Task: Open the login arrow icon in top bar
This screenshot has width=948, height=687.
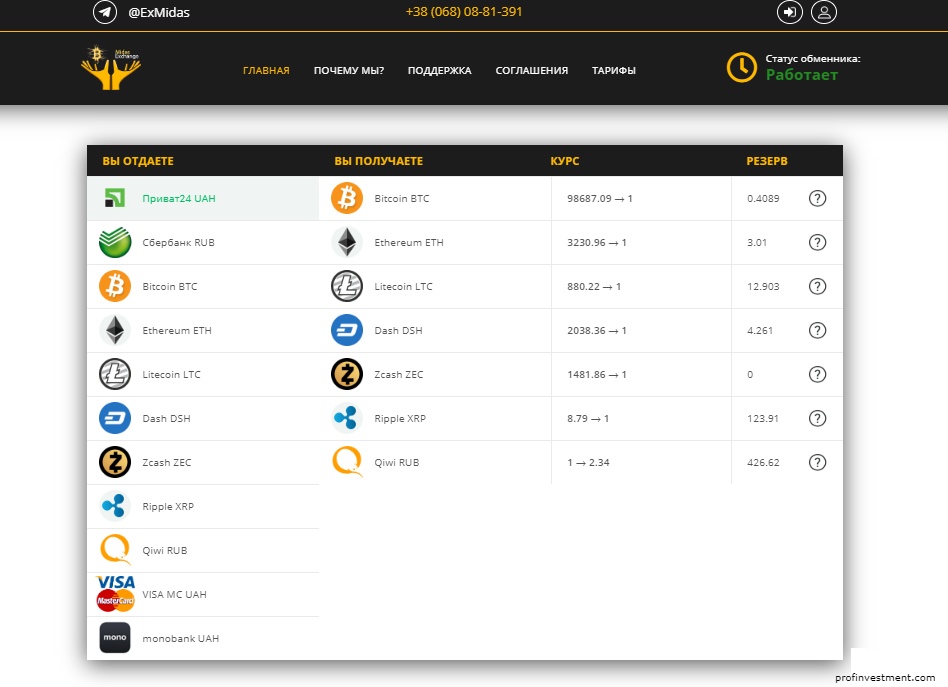Action: click(x=790, y=12)
